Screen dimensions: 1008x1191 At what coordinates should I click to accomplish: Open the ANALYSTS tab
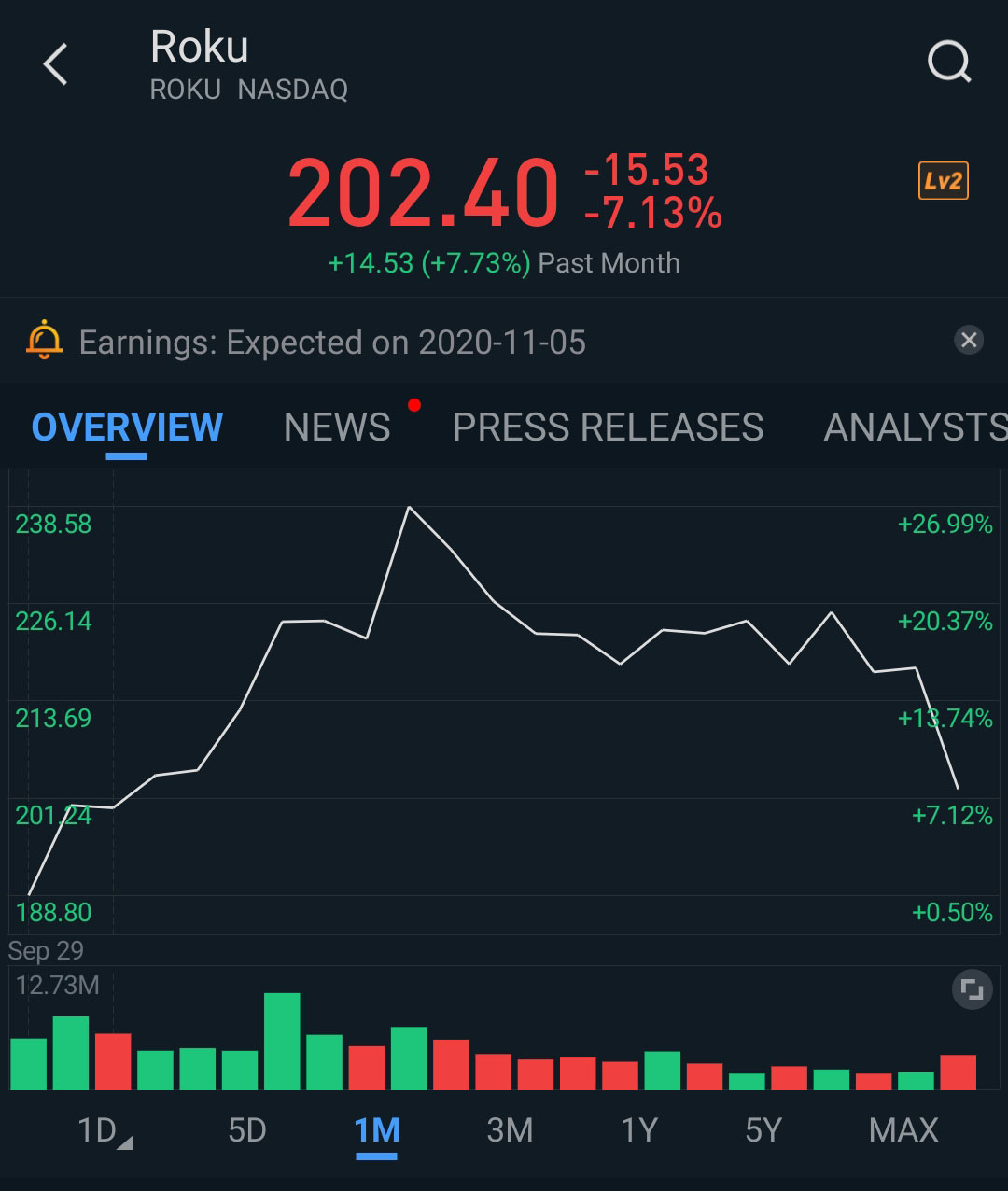(916, 427)
